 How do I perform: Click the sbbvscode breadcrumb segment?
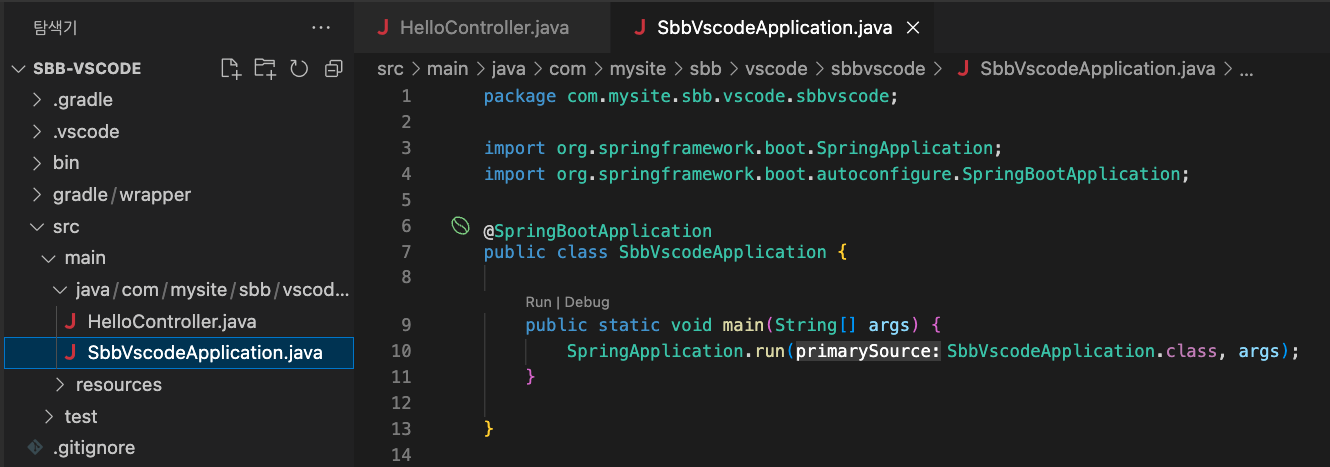(x=878, y=69)
